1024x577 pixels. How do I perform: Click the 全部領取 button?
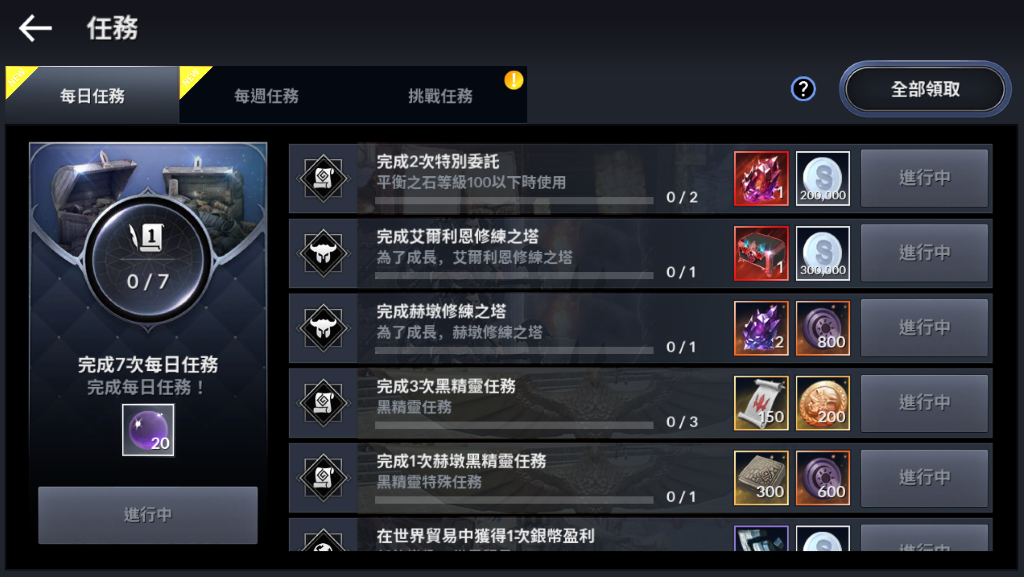pyautogui.click(x=925, y=89)
